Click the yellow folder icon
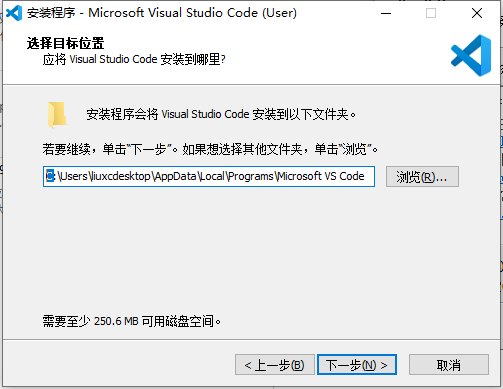The width and height of the screenshot is (503, 389). (x=57, y=115)
